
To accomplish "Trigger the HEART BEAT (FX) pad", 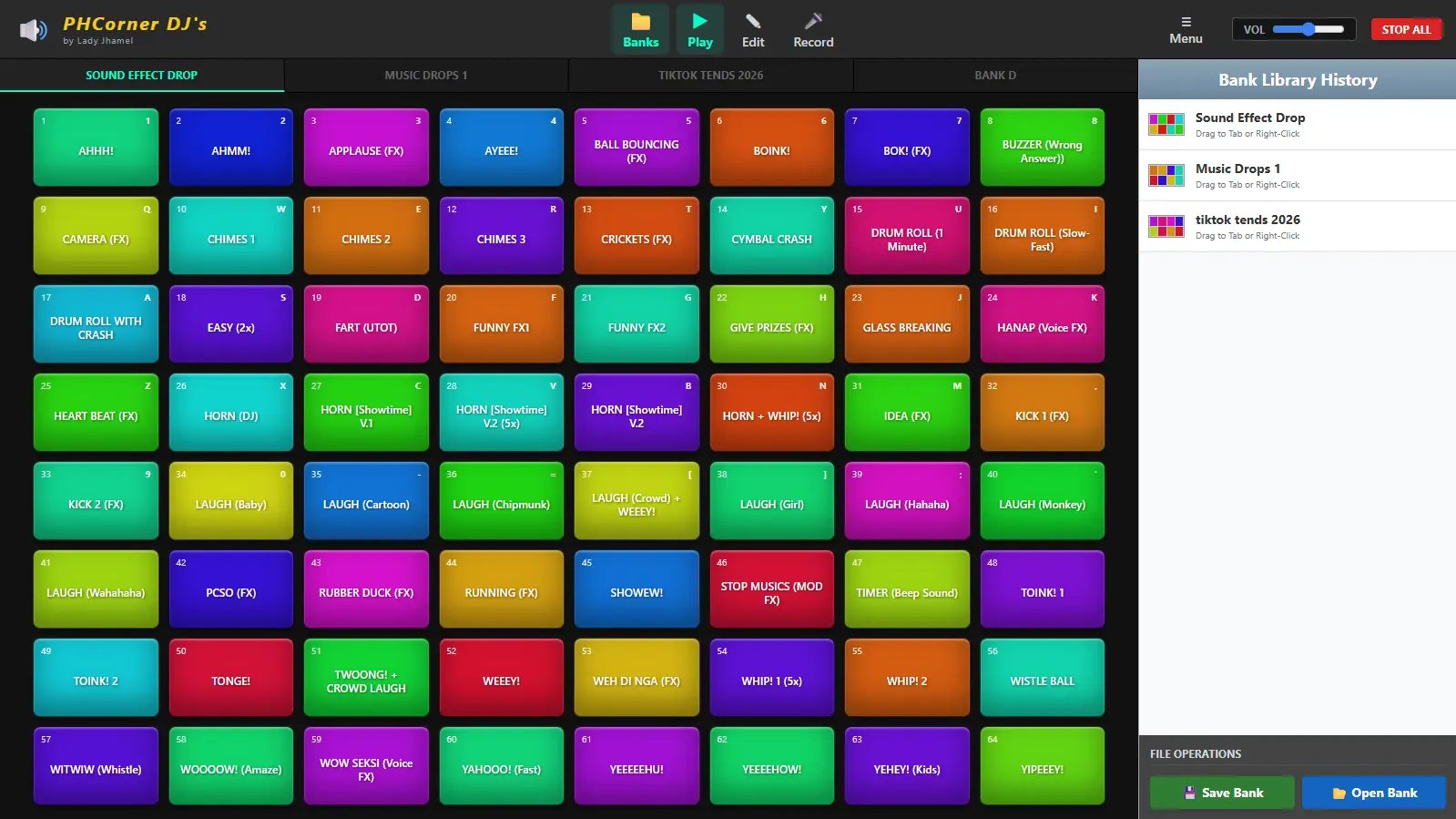I will (x=96, y=413).
